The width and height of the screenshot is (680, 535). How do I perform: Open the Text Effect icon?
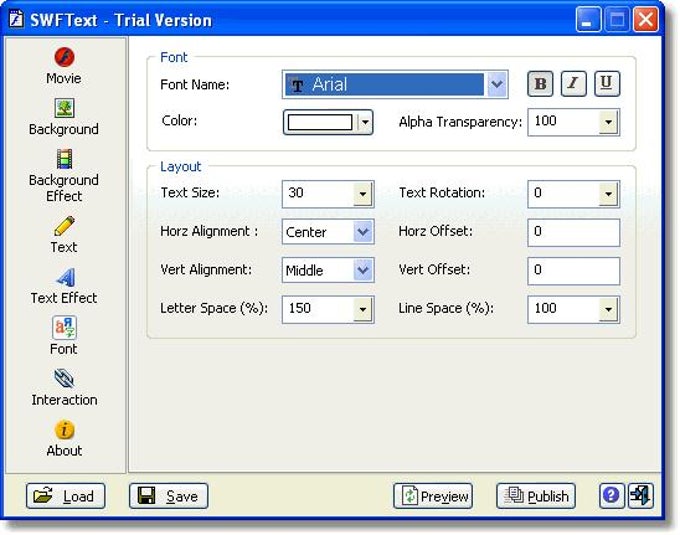click(65, 278)
